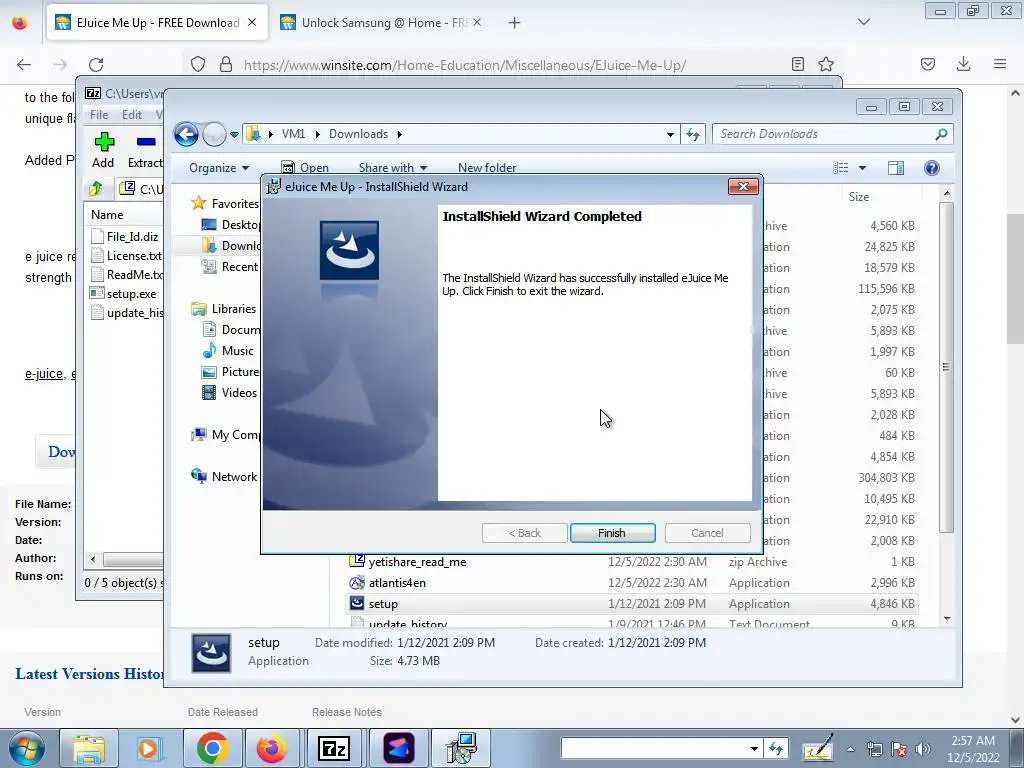Select License.txt in 7-Zip list
Image resolution: width=1024 pixels, height=768 pixels.
pyautogui.click(x=126, y=255)
